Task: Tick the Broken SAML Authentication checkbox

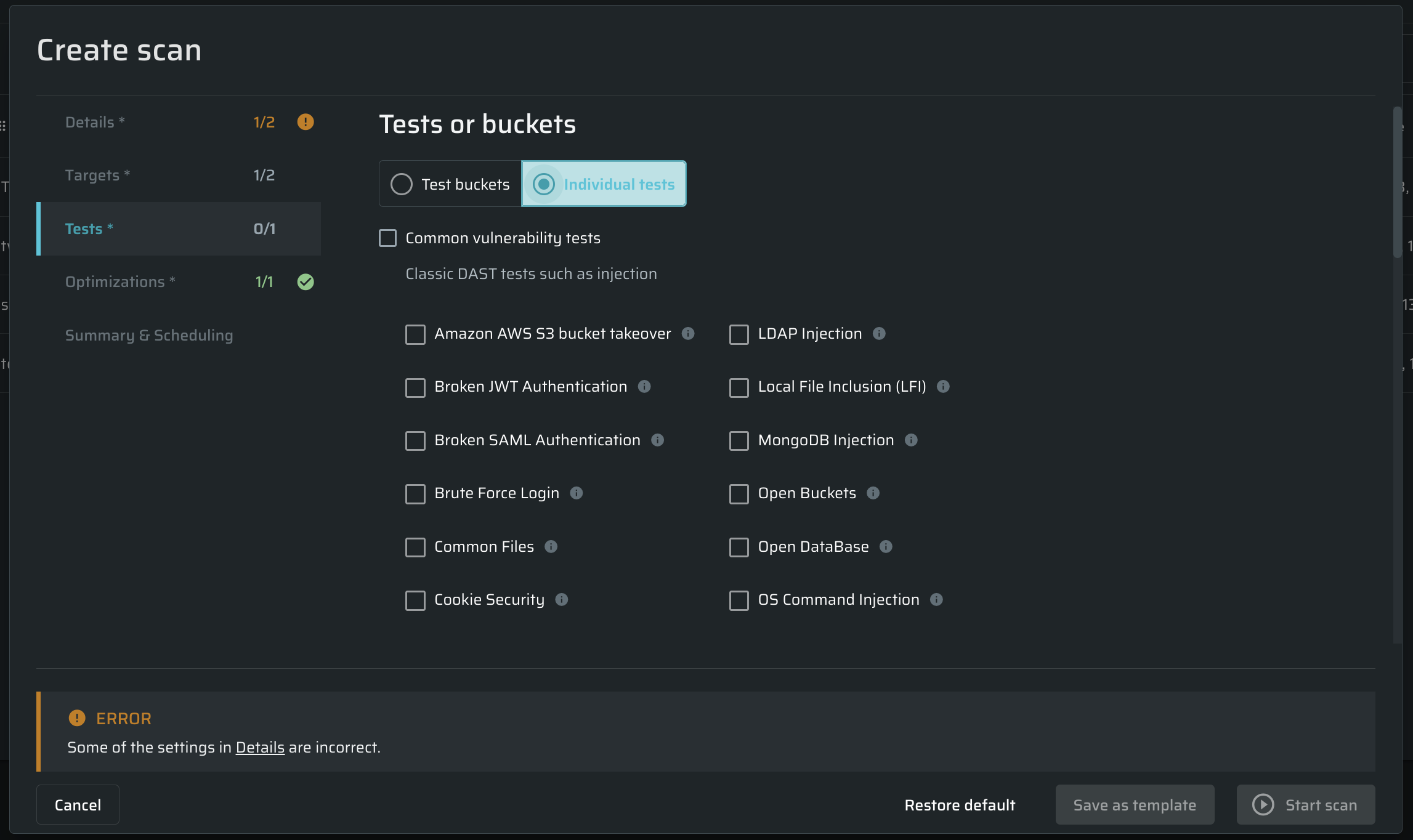Action: [415, 440]
